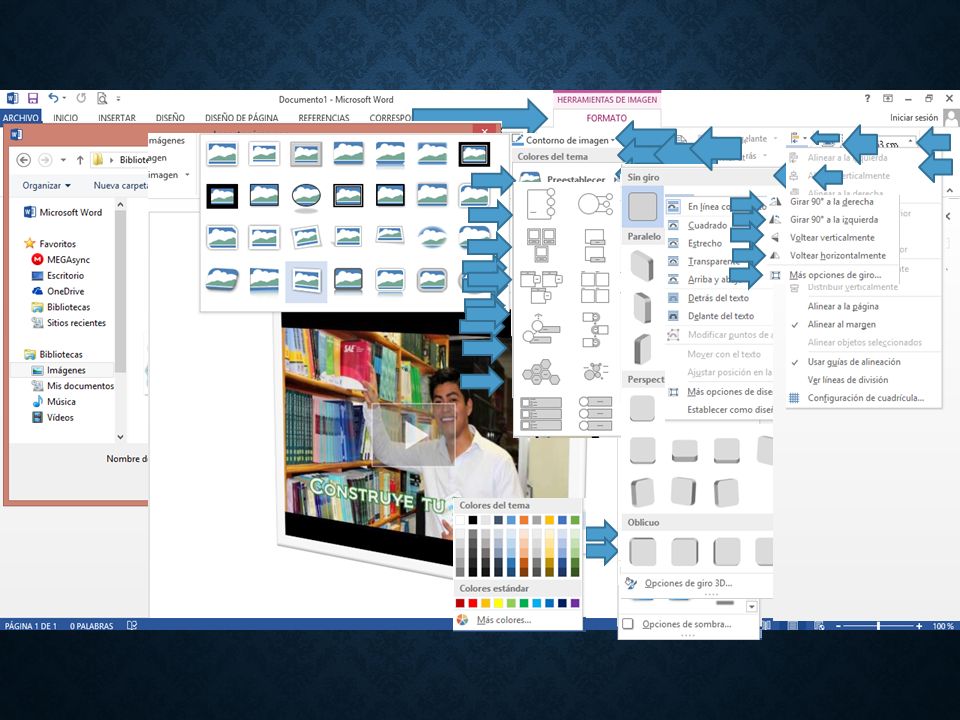This screenshot has height=720, width=960.
Task: Choose the soft-edge oval picture style
Action: [x=433, y=236]
